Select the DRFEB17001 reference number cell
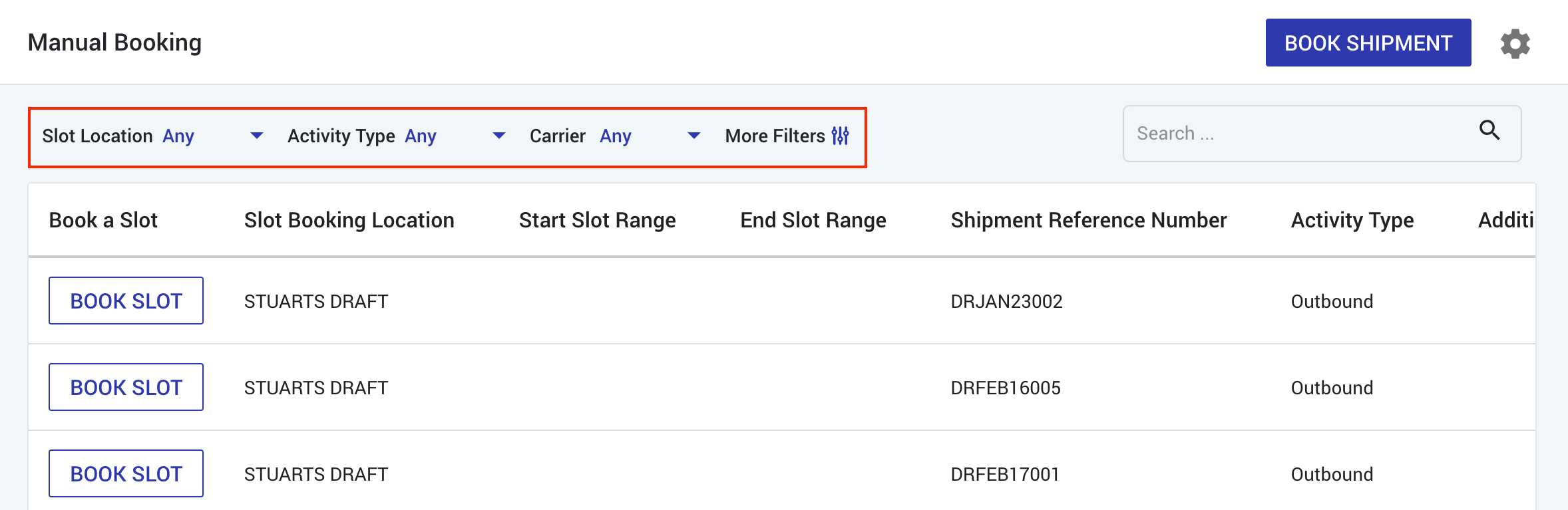This screenshot has height=510, width=1568. pyautogui.click(x=1004, y=474)
